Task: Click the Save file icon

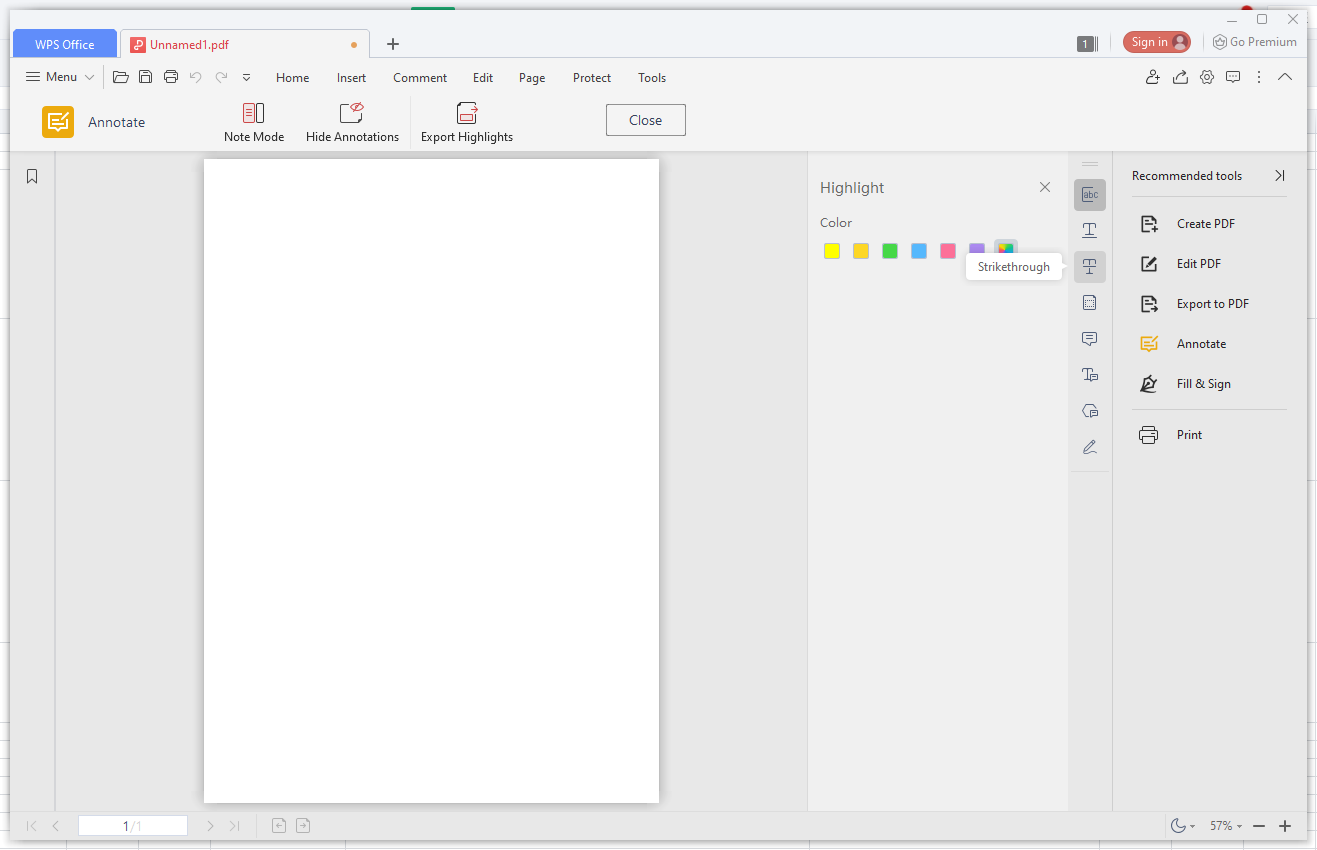Action: (x=146, y=77)
